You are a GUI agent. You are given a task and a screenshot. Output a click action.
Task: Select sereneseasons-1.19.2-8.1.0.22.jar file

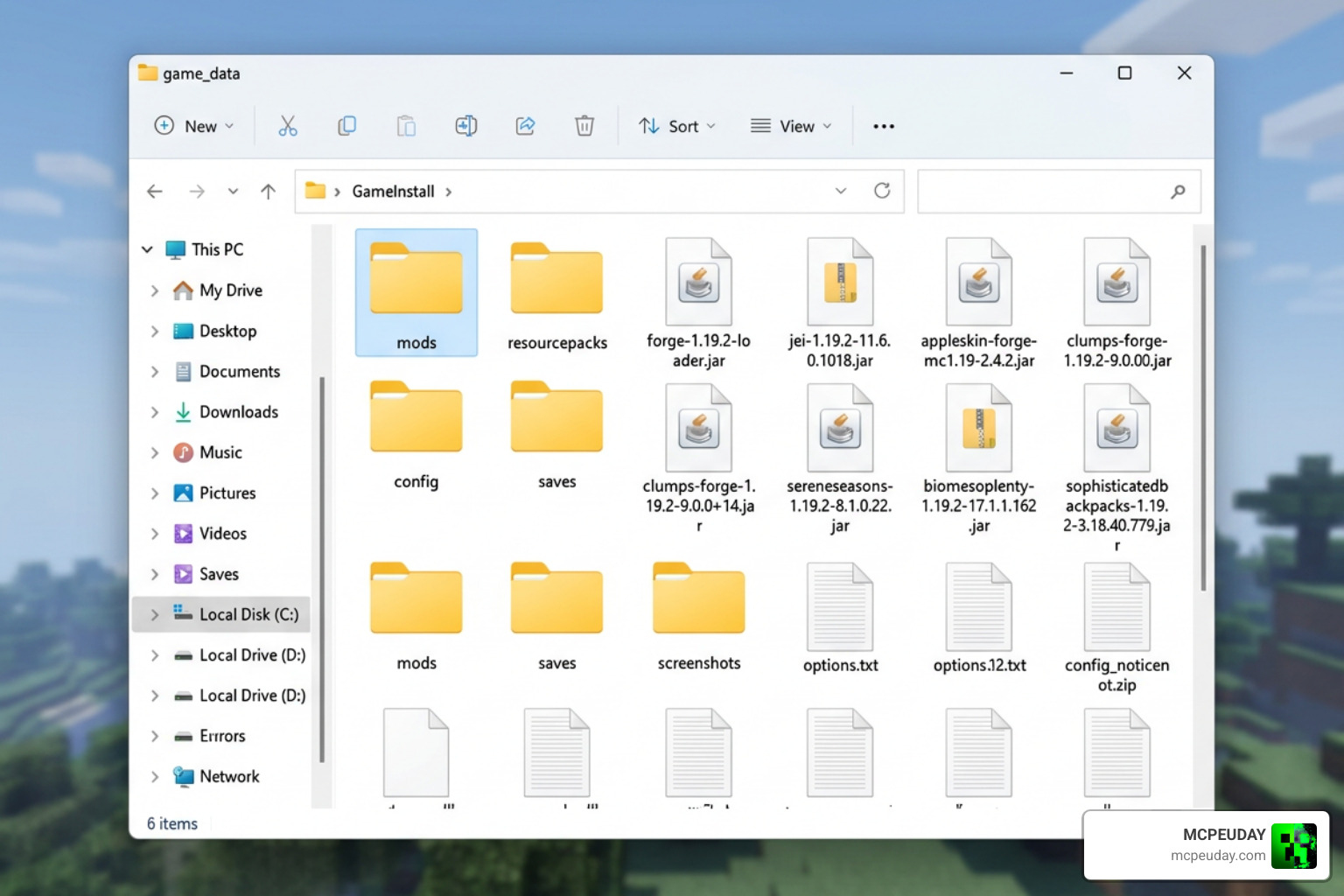point(840,458)
